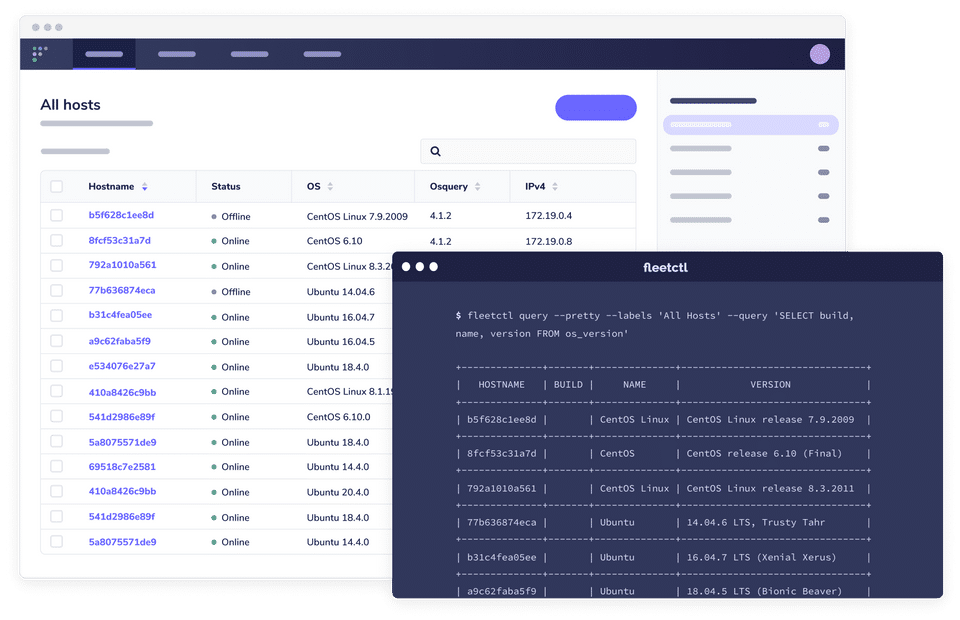The image size is (960, 620).
Task: Open the b31c4fea05ee host page
Action: point(120,315)
